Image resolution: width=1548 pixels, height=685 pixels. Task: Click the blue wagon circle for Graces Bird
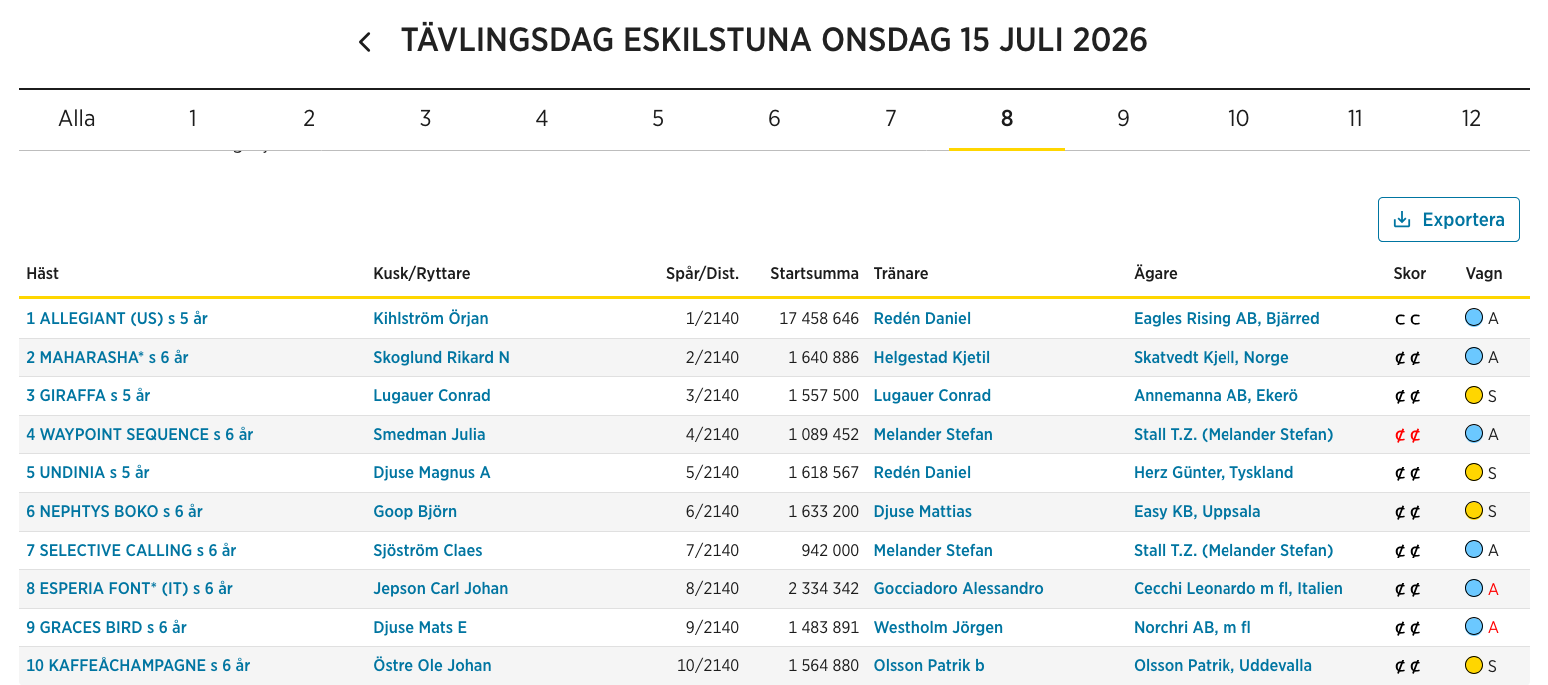(x=1473, y=627)
